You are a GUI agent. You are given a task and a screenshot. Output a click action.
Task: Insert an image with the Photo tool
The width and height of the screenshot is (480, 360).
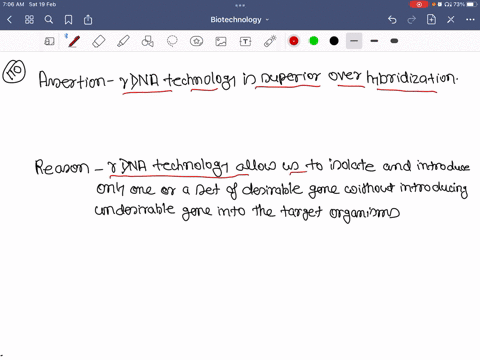pos(221,41)
